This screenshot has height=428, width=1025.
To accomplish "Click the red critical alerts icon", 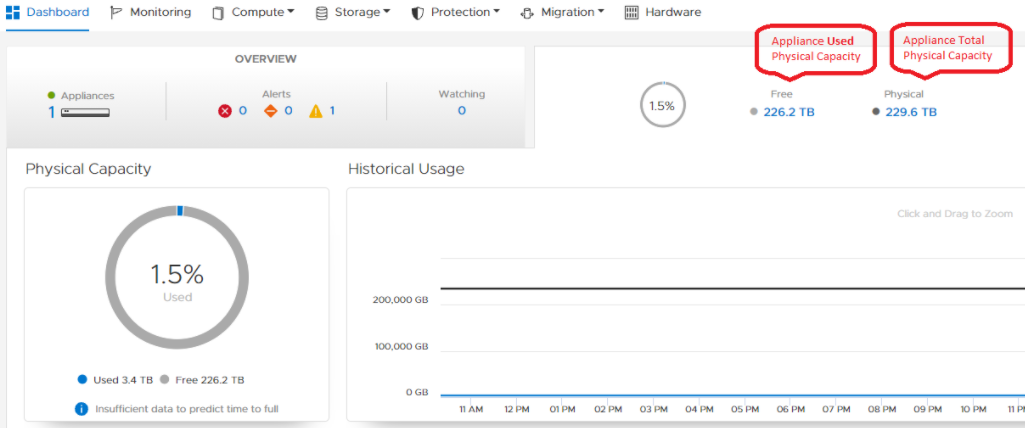I will [x=225, y=111].
